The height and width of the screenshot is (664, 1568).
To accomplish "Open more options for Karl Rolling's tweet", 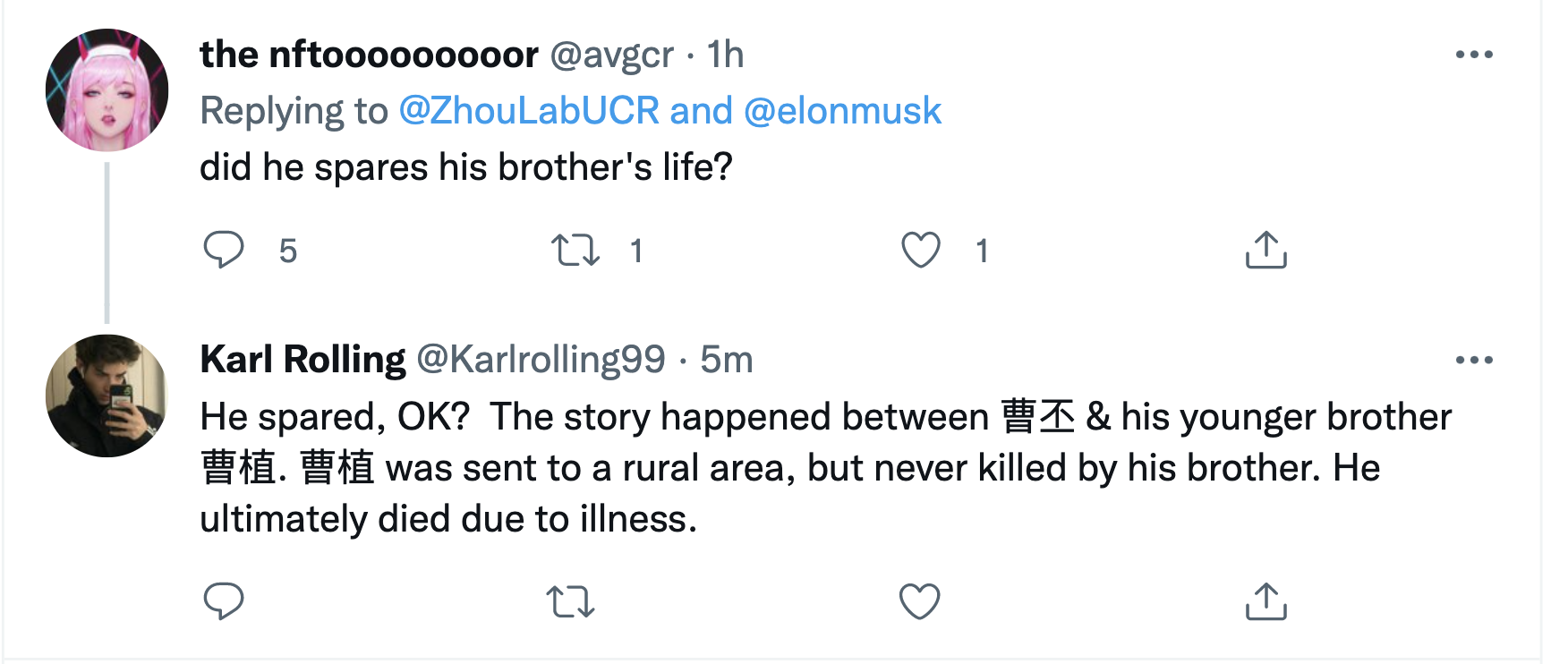I will [1474, 361].
